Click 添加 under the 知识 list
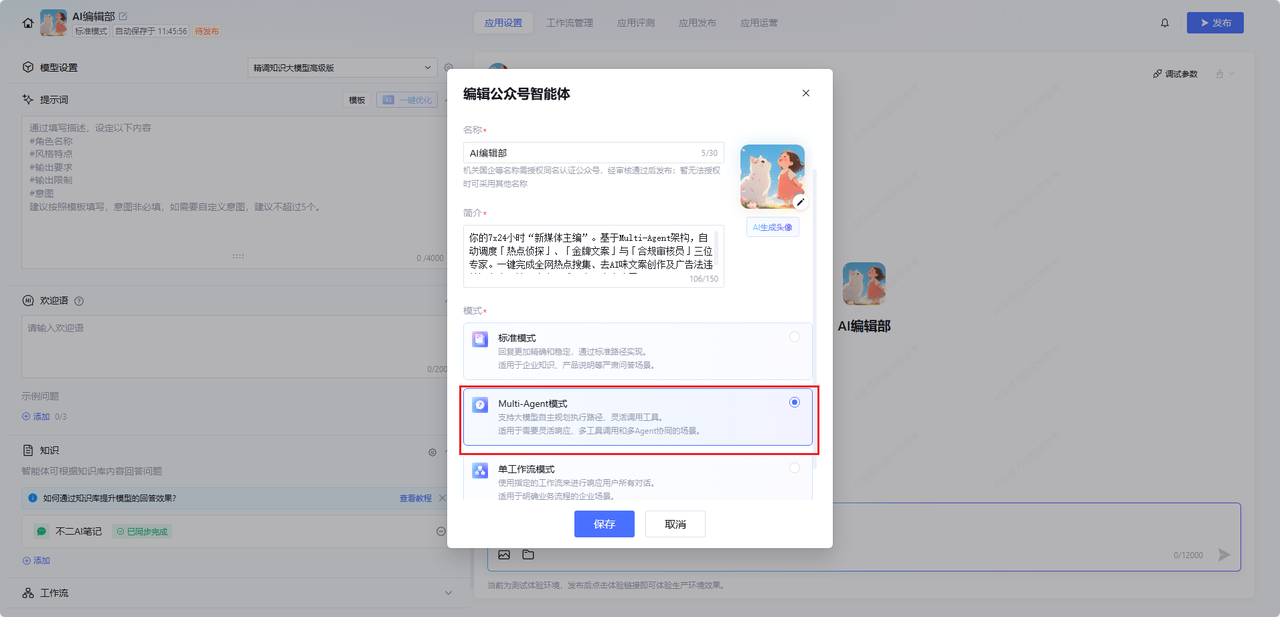 [x=36, y=561]
